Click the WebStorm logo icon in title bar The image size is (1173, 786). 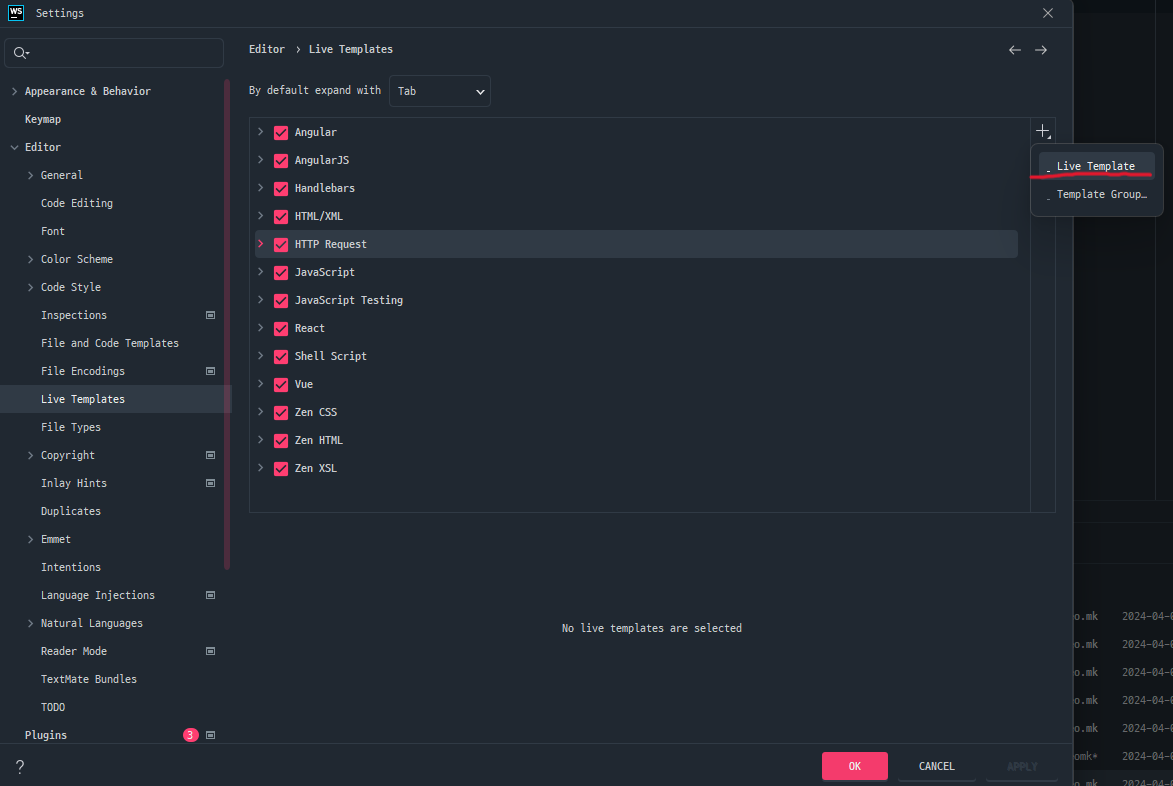[x=16, y=13]
